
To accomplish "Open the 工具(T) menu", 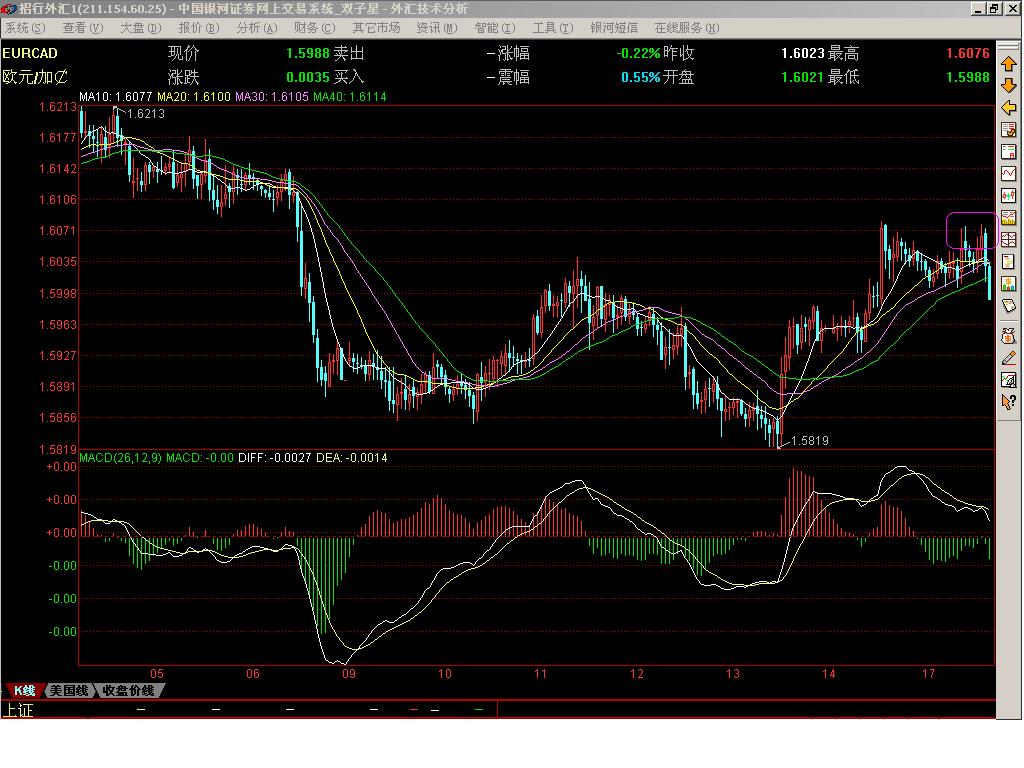I will tap(553, 28).
